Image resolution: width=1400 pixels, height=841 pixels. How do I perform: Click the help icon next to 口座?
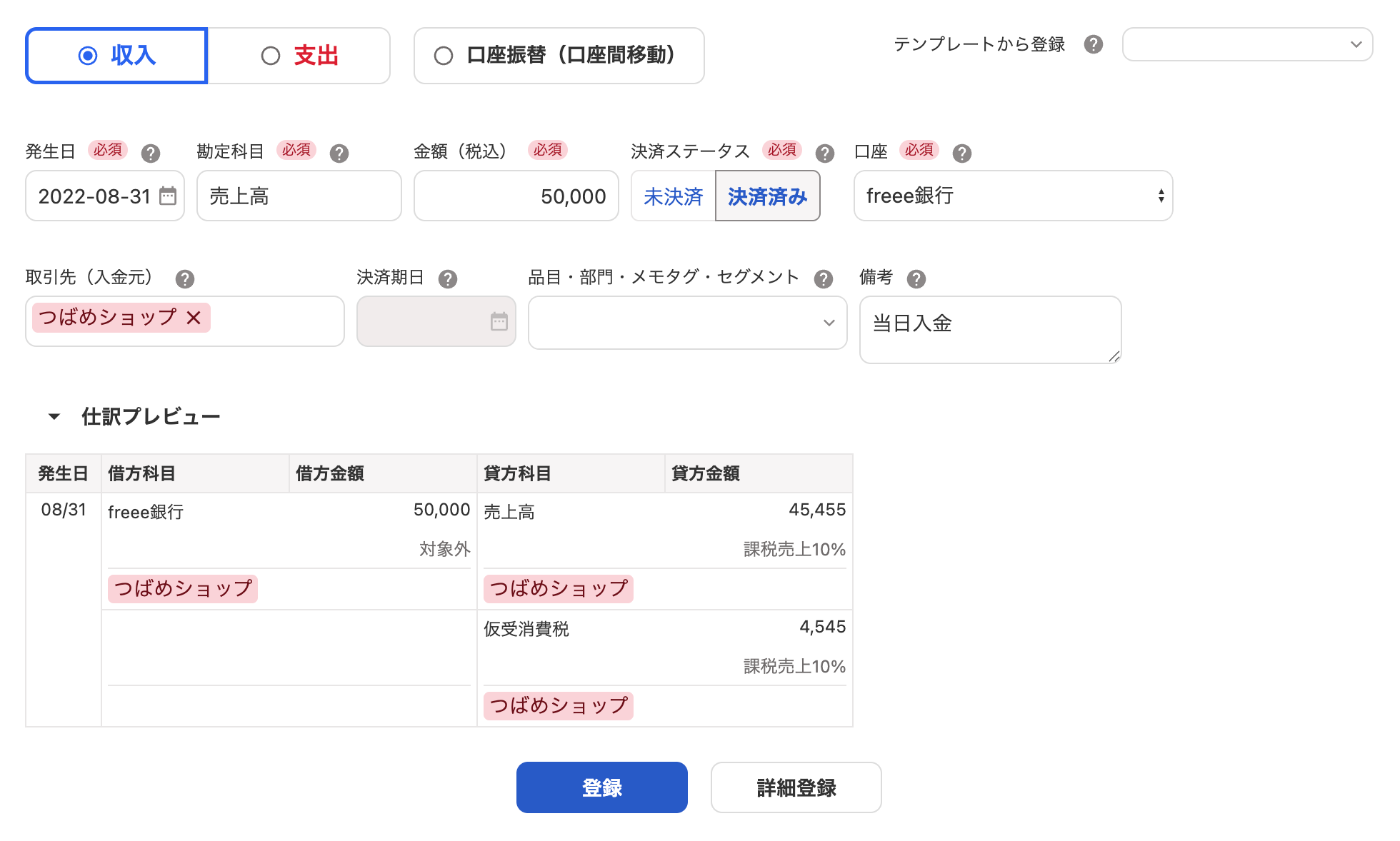[x=961, y=153]
